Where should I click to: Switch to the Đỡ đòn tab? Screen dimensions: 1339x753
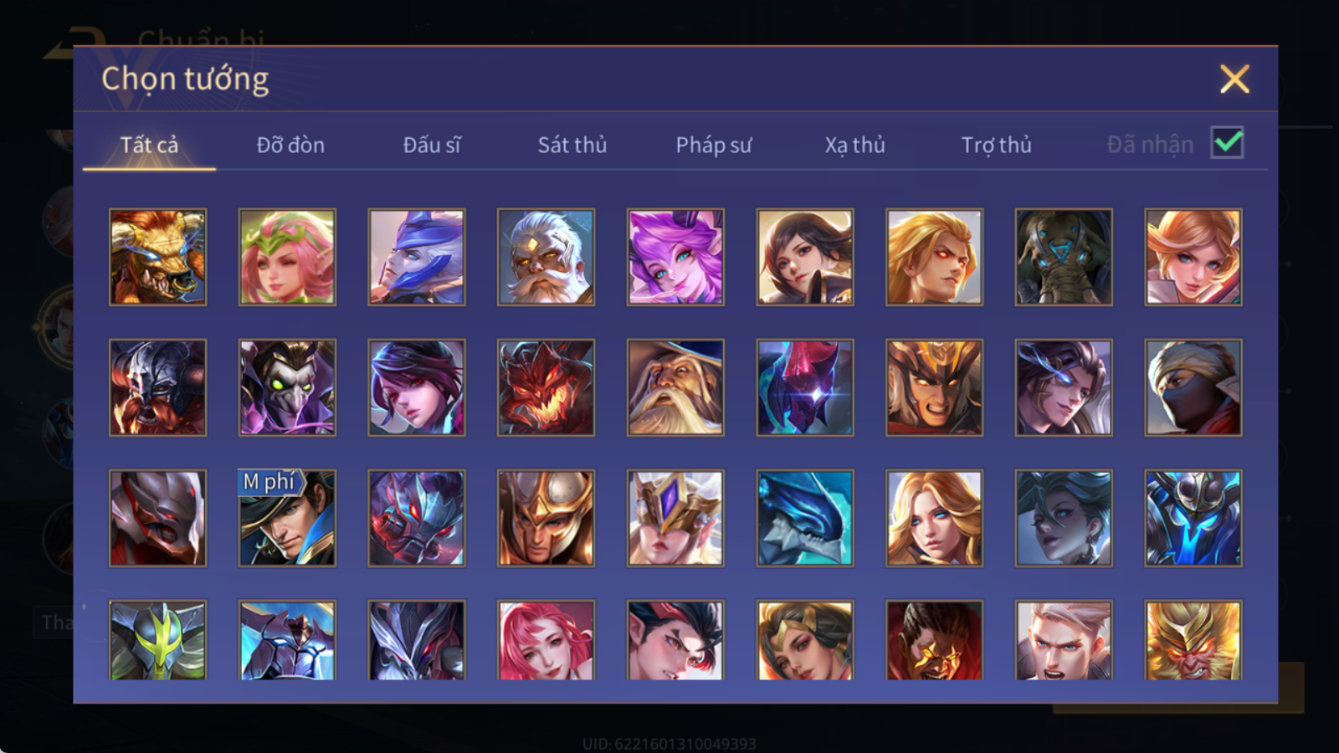290,145
